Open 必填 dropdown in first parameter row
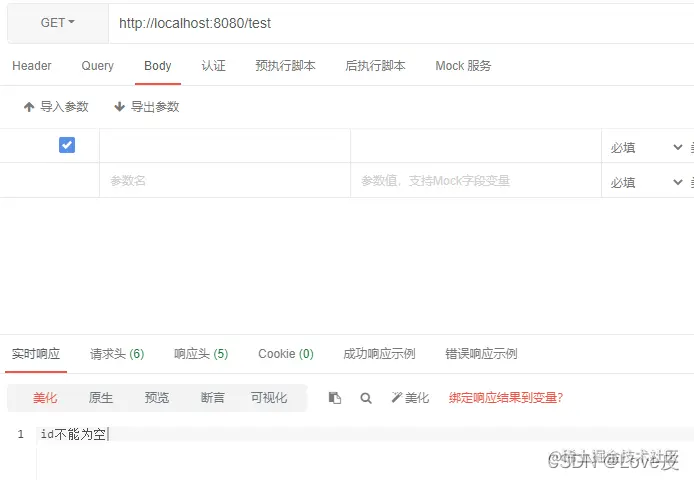 [646, 147]
